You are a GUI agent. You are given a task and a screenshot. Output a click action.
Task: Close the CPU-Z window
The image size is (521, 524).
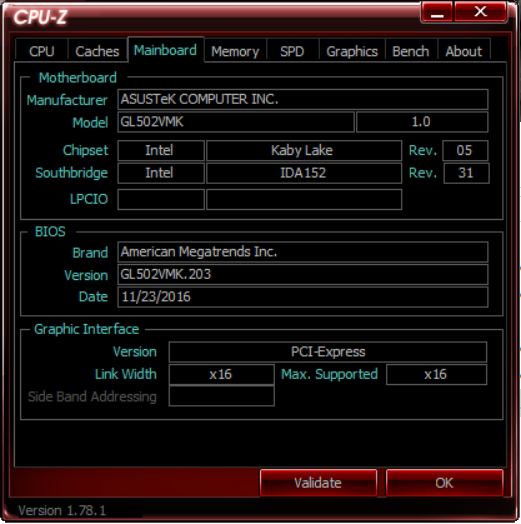click(481, 12)
